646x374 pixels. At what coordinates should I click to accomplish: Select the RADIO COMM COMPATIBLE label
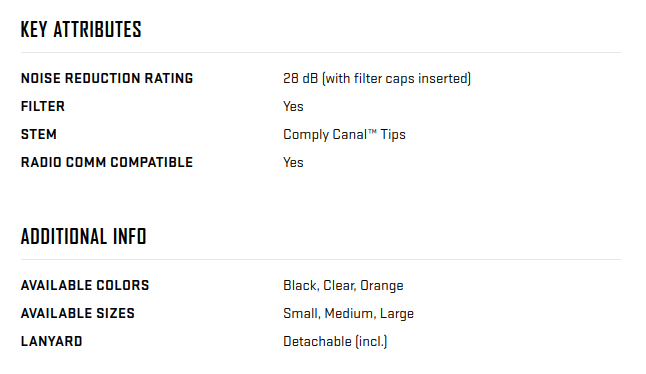[x=107, y=162]
